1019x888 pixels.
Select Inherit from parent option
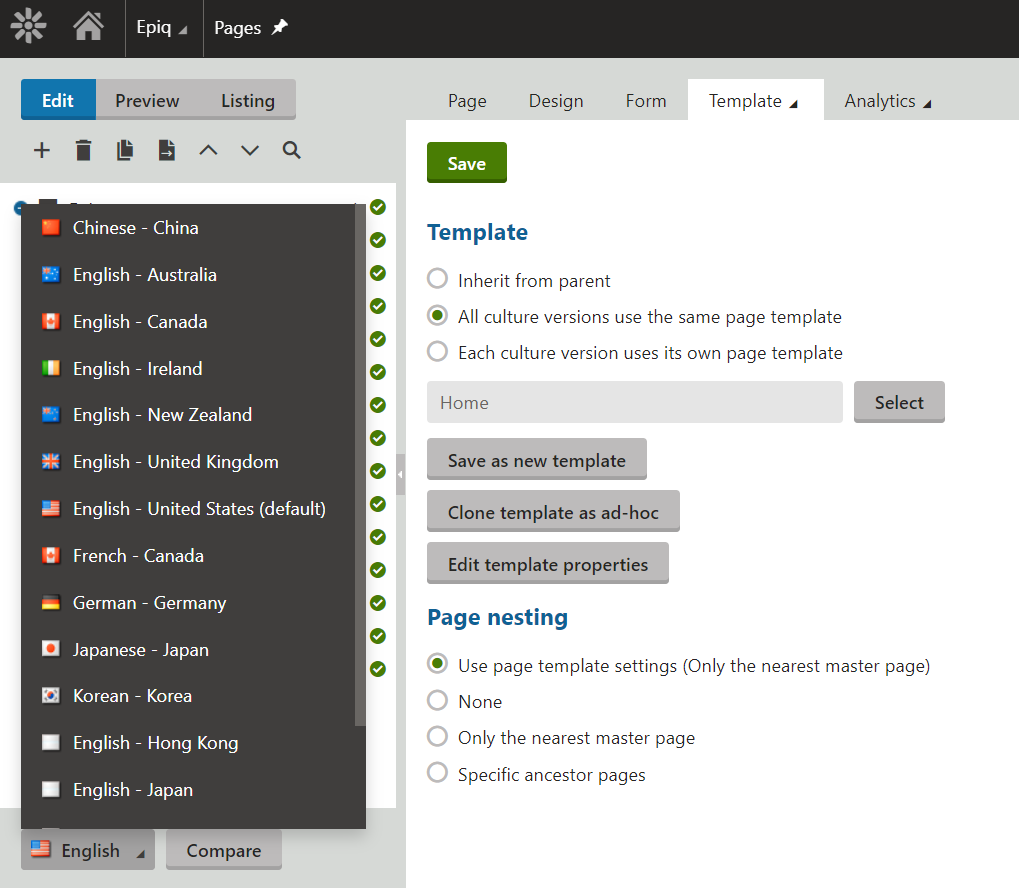(x=437, y=280)
